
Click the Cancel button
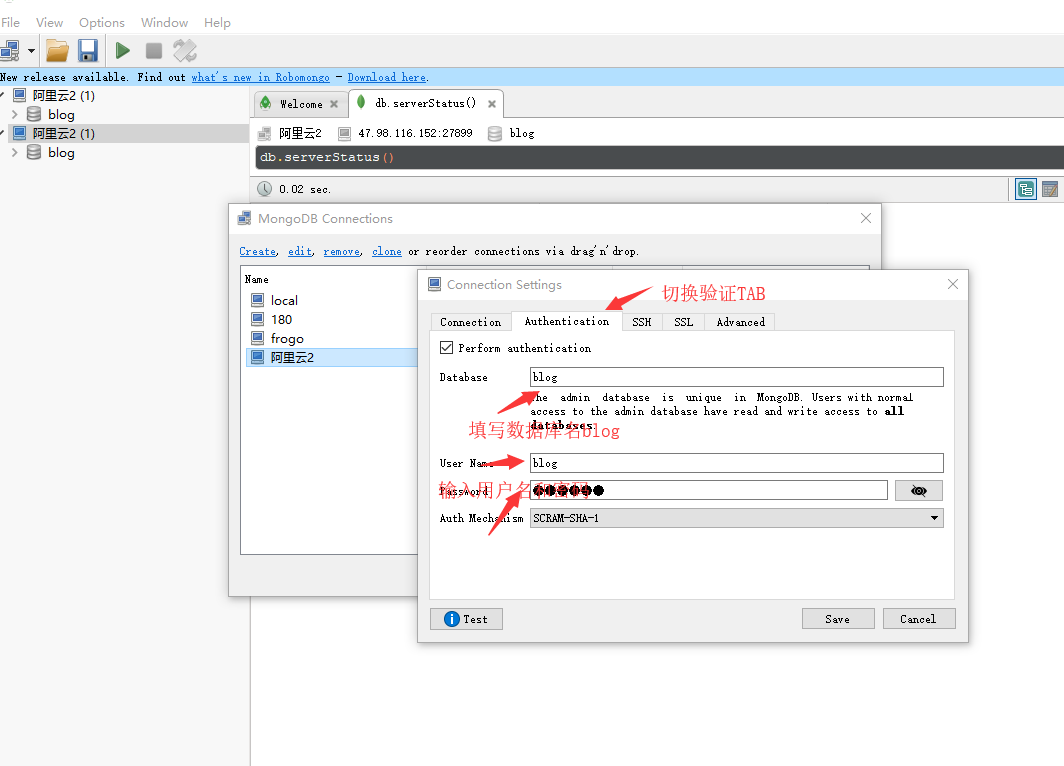(919, 619)
